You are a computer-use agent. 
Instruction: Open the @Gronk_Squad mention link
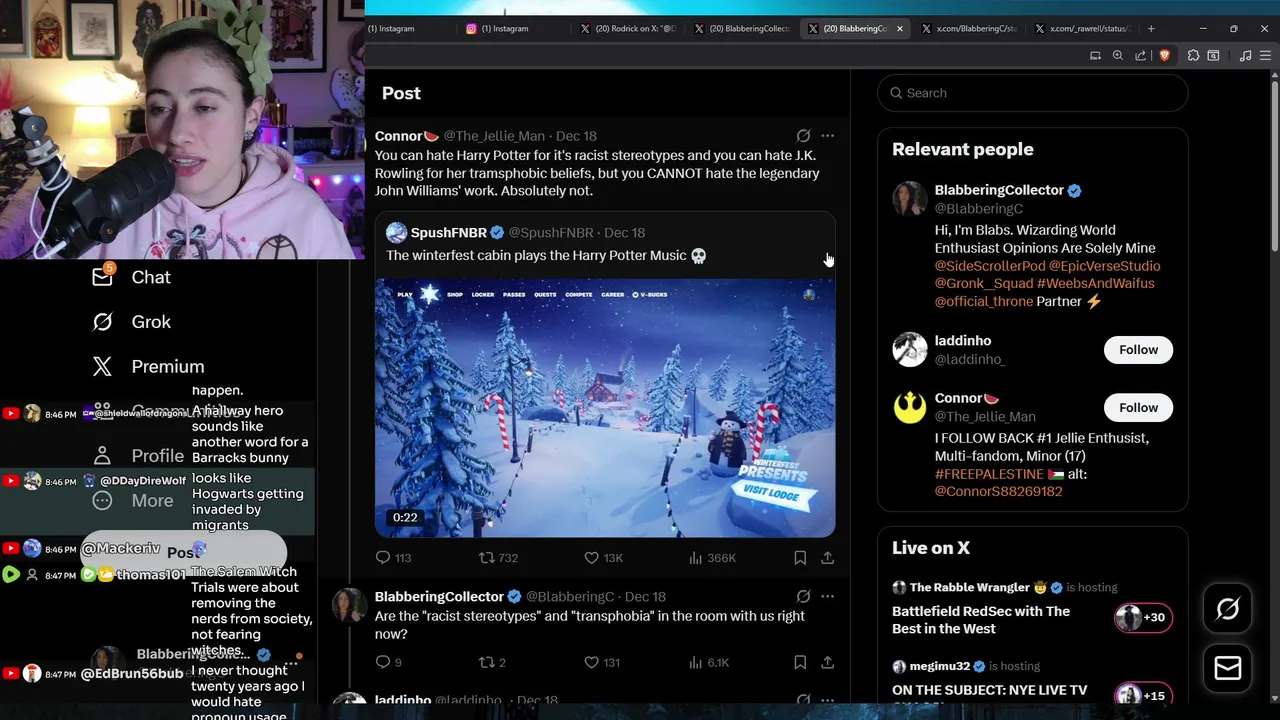(x=984, y=283)
